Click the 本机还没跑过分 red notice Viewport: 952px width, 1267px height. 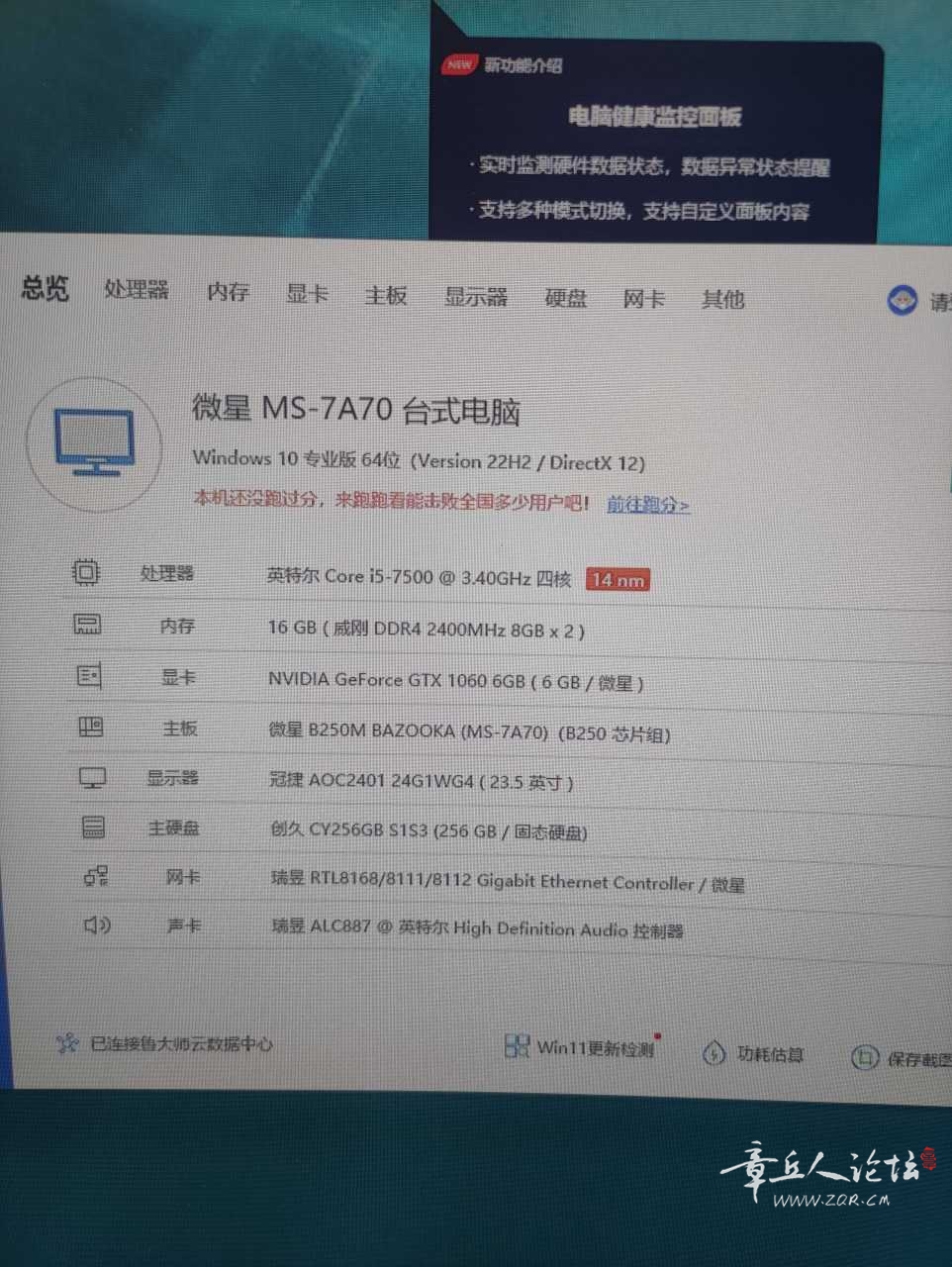click(391, 500)
